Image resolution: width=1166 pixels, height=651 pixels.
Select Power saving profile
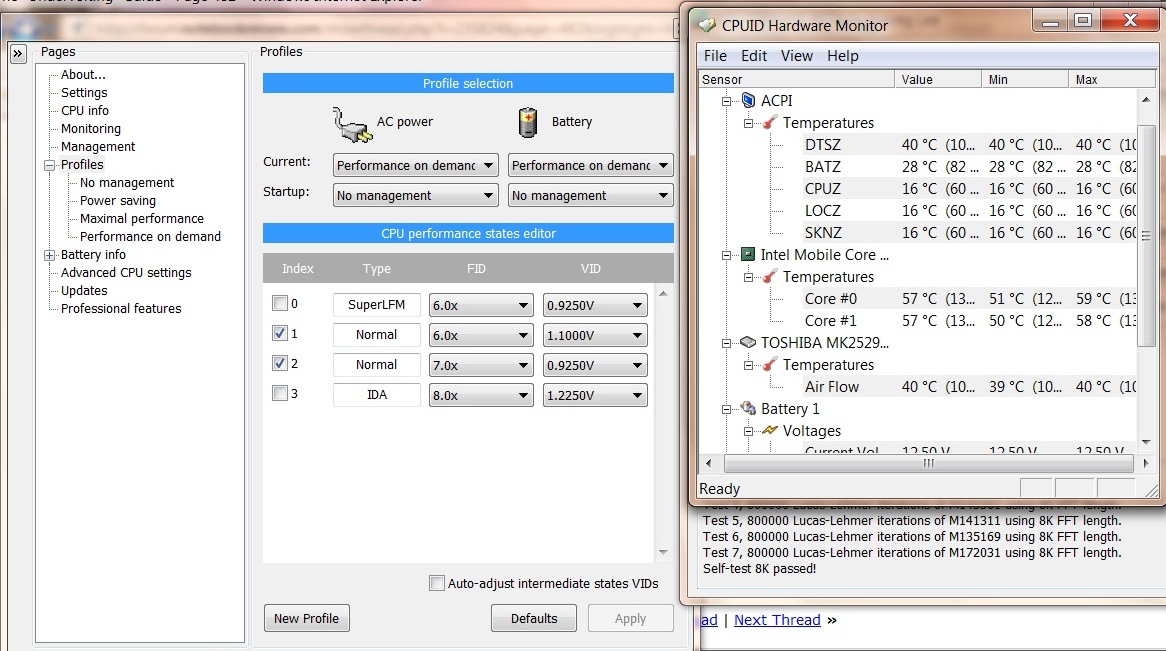118,200
